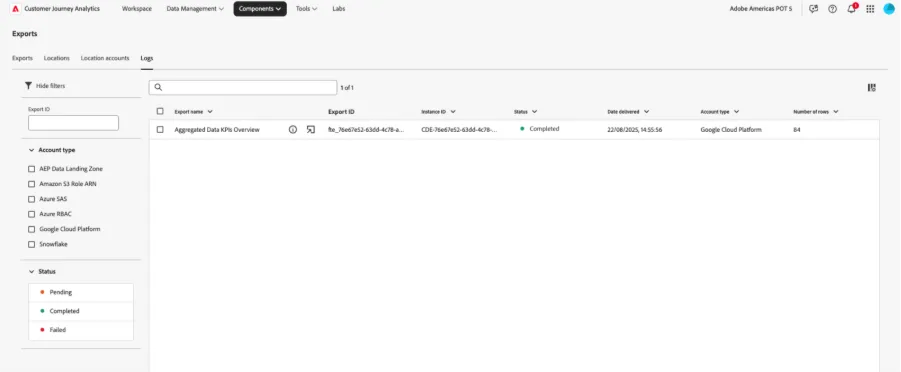Open the app switcher grid icon
This screenshot has width=901, height=372.
click(870, 9)
